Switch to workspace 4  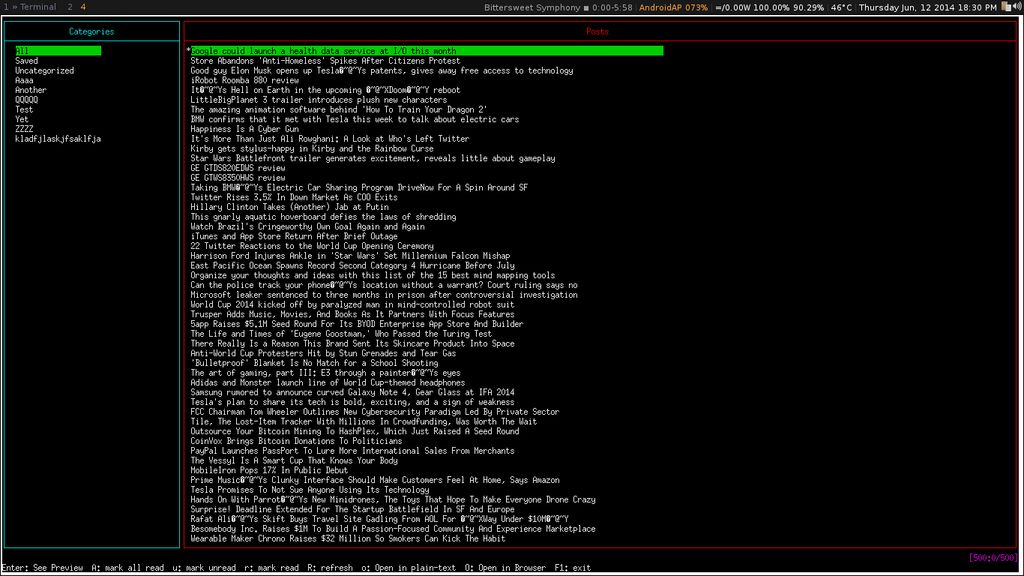[x=83, y=7]
